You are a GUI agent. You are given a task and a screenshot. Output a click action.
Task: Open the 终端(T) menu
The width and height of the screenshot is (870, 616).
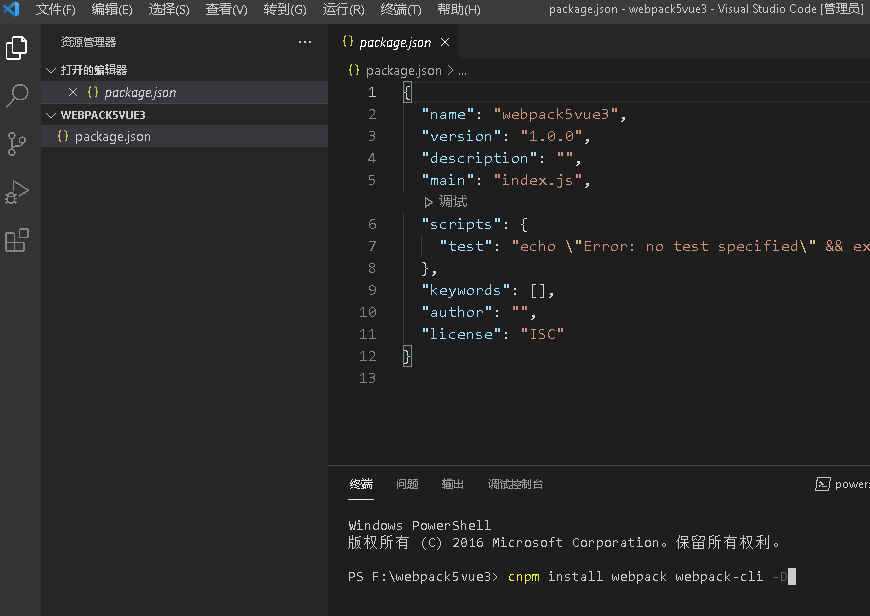click(x=401, y=9)
